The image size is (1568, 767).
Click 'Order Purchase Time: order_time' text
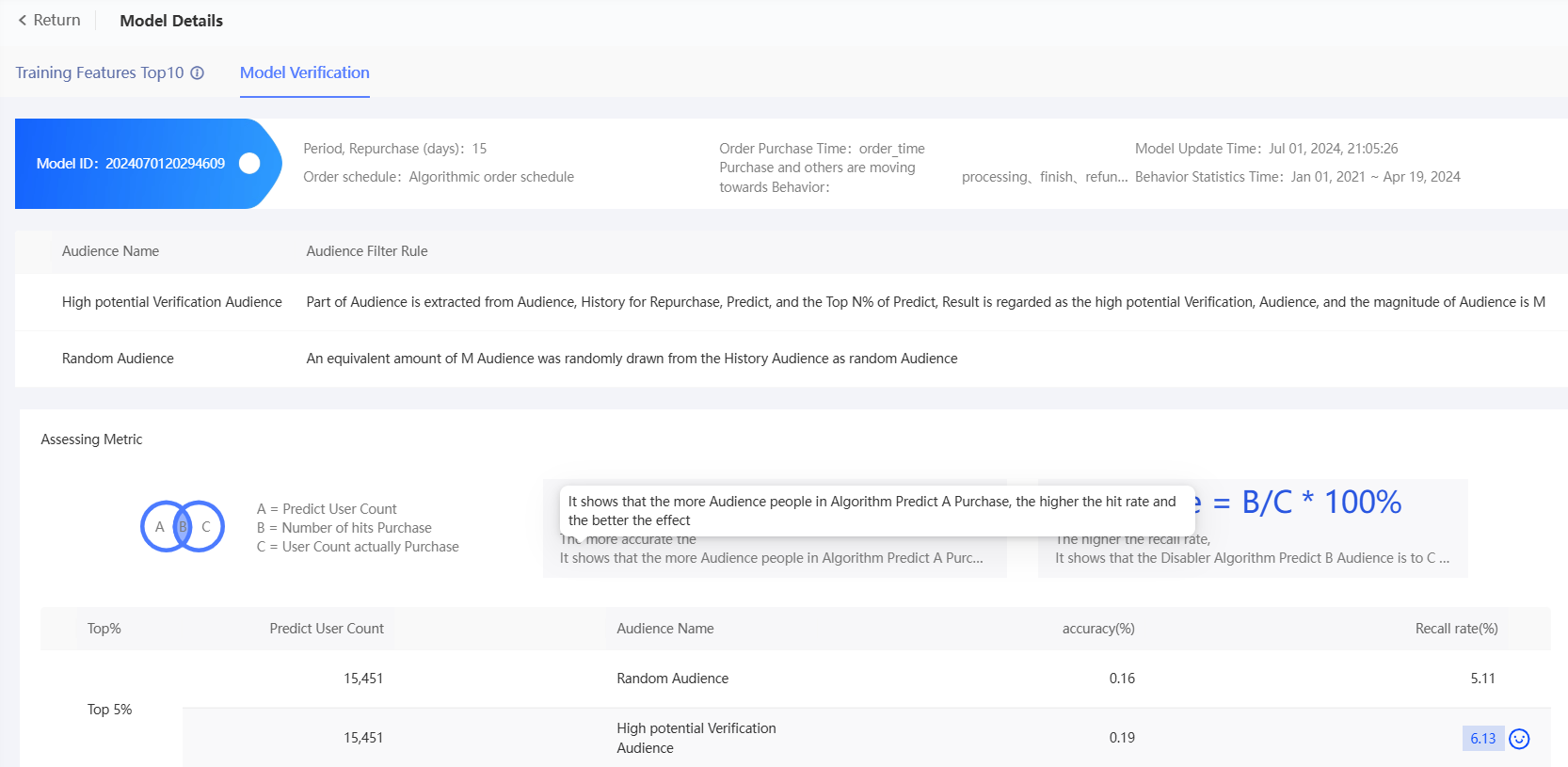(x=822, y=149)
